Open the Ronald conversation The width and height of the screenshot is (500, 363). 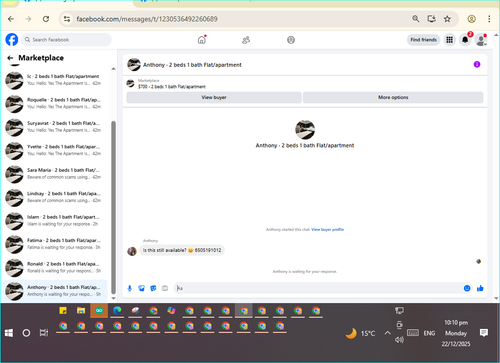55,267
